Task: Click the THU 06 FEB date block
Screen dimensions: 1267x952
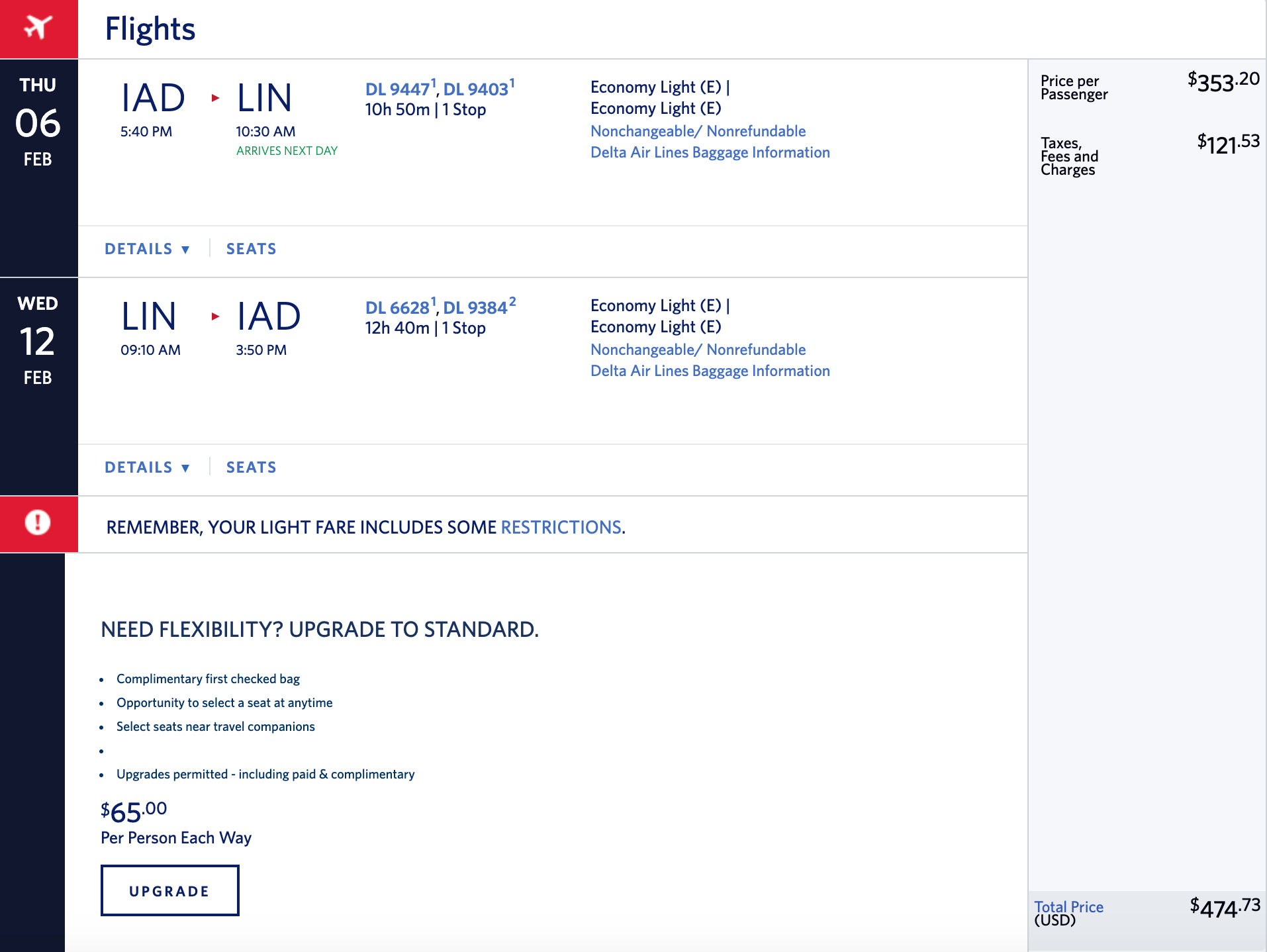Action: coord(38,122)
